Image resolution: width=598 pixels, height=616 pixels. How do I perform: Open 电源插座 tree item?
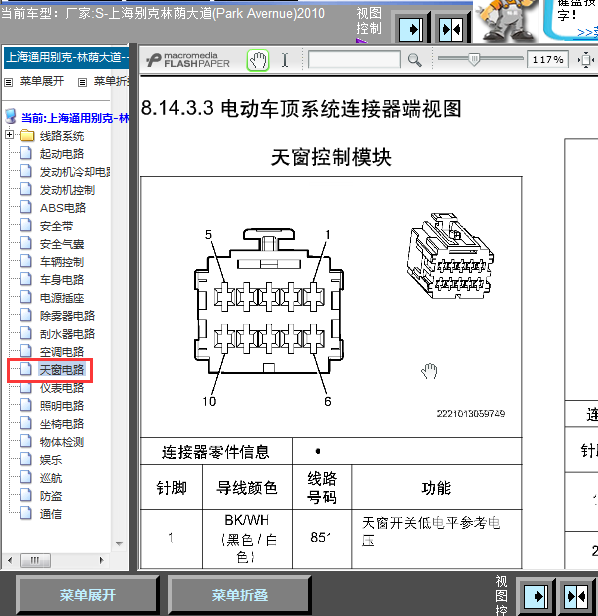point(62,298)
